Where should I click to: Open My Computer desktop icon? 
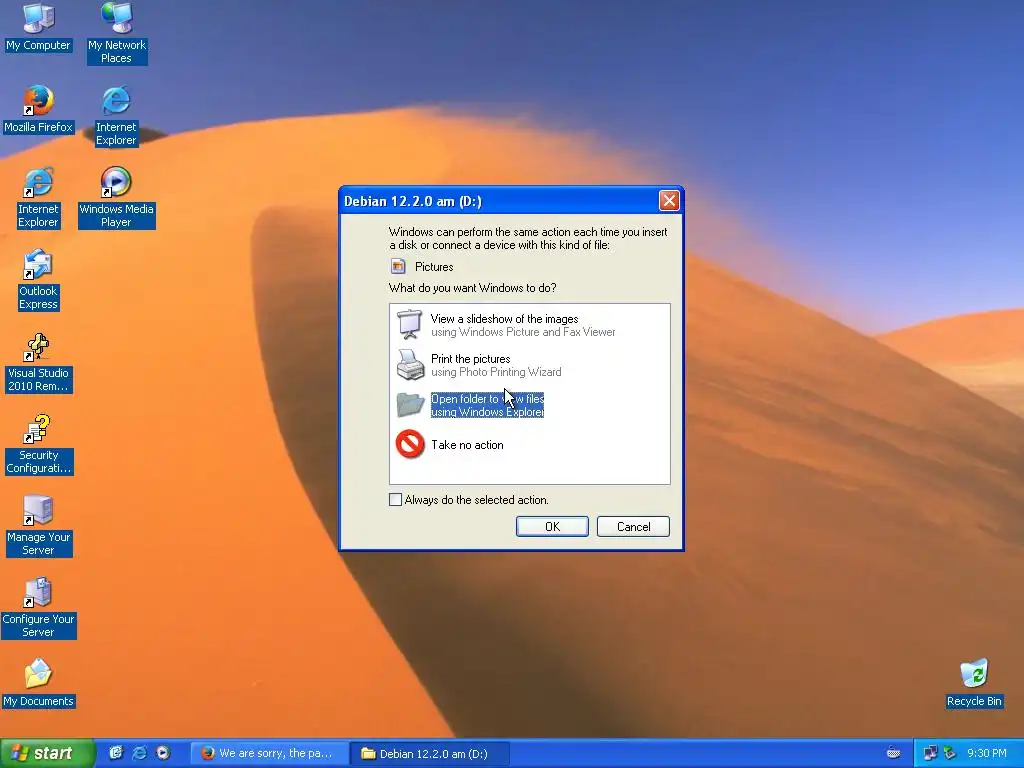point(38,27)
